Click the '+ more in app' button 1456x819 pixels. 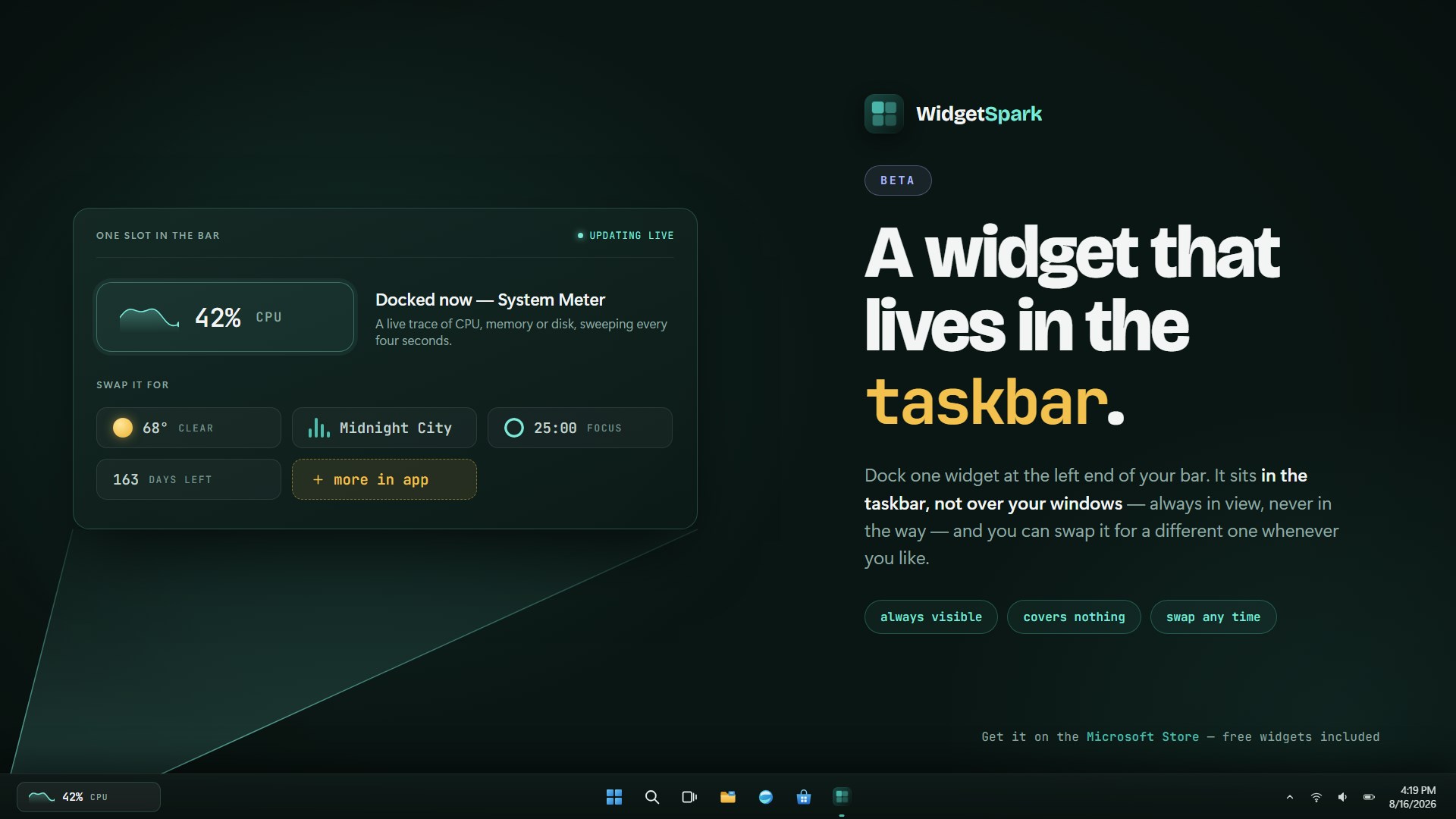pos(384,479)
